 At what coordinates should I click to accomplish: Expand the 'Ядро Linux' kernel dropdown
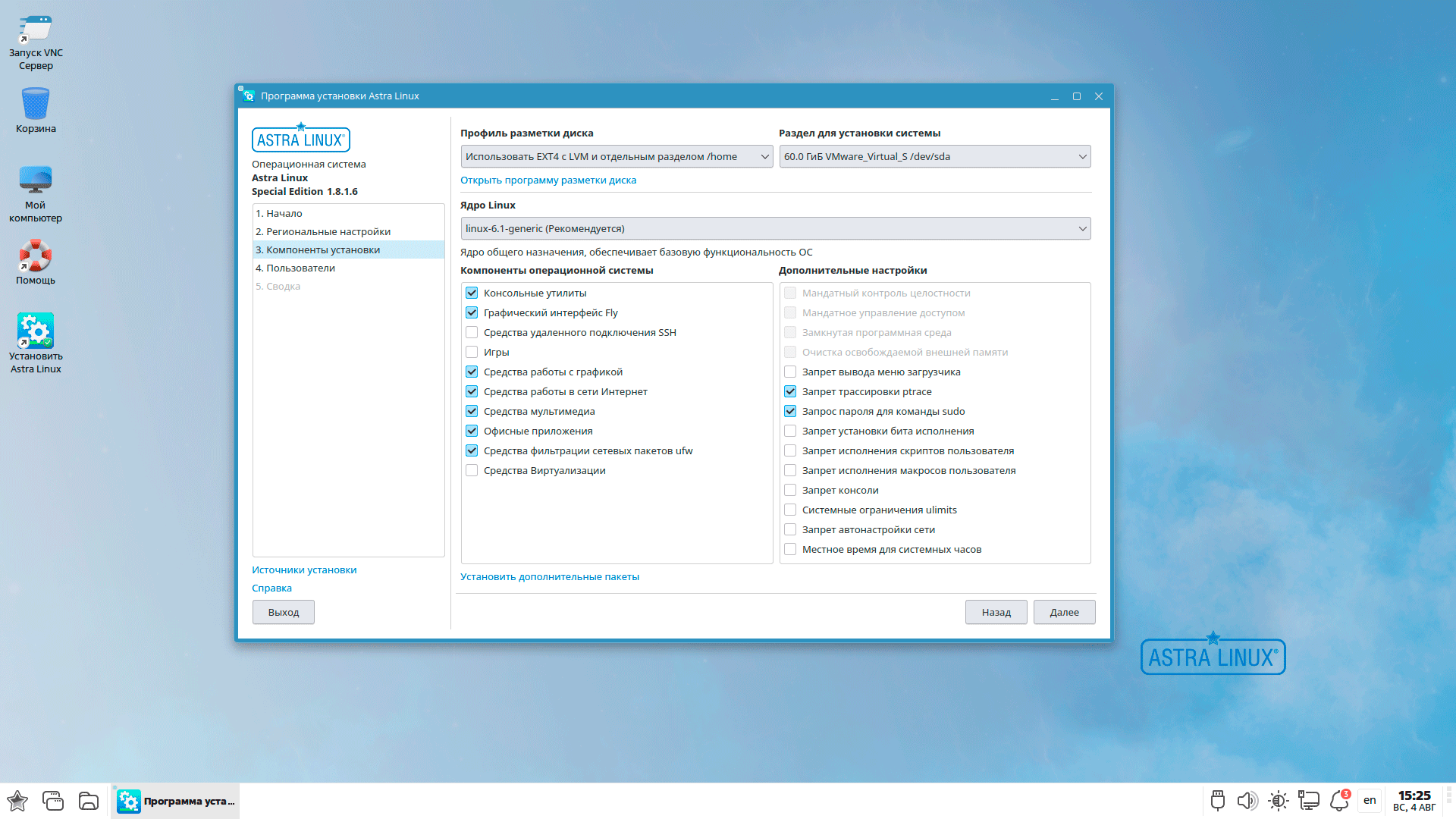[775, 228]
